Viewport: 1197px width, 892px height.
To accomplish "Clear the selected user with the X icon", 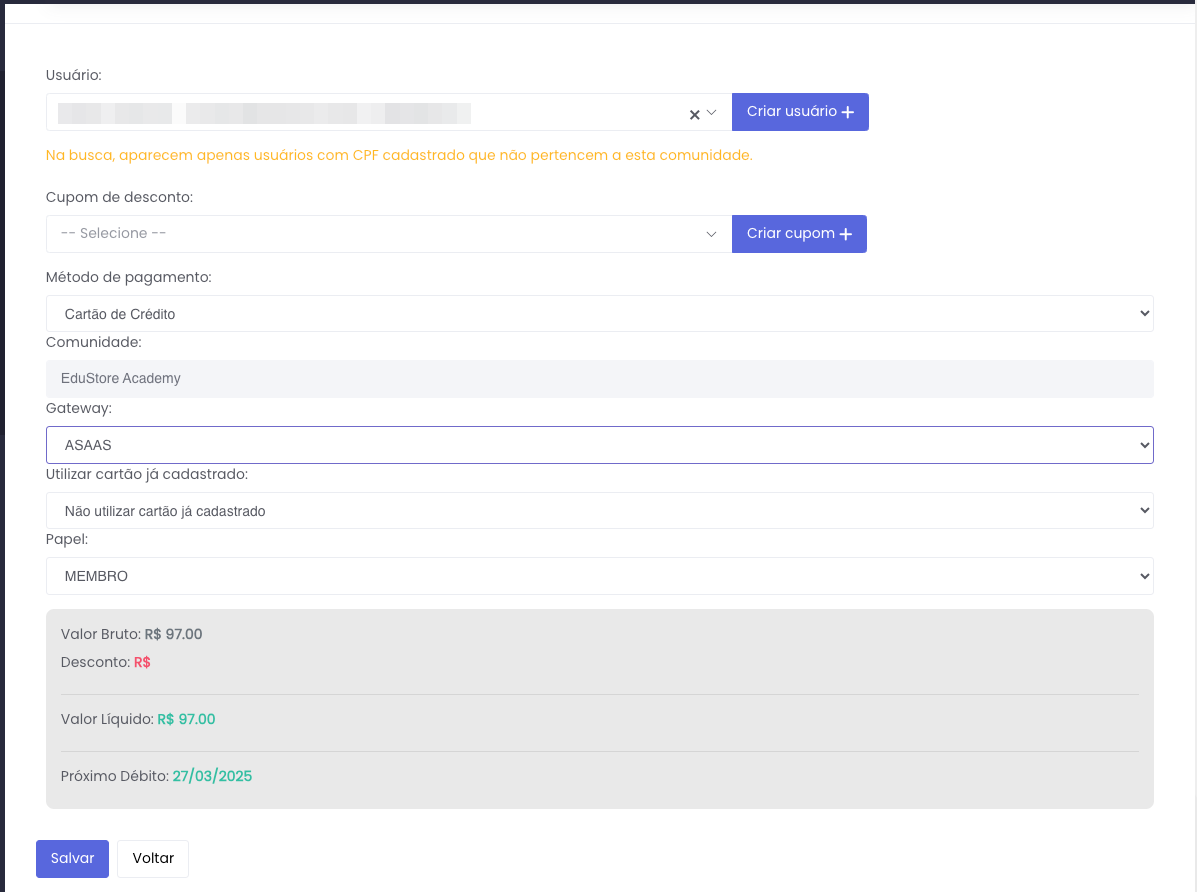I will click(694, 114).
